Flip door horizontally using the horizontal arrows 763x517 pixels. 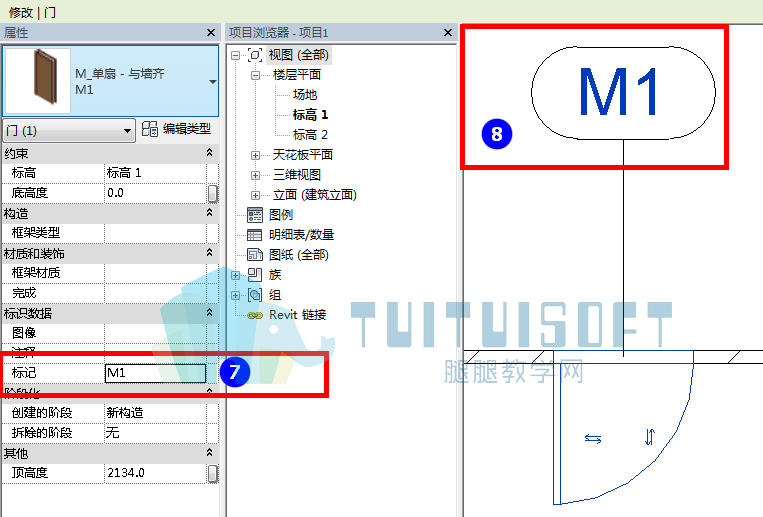coord(593,439)
